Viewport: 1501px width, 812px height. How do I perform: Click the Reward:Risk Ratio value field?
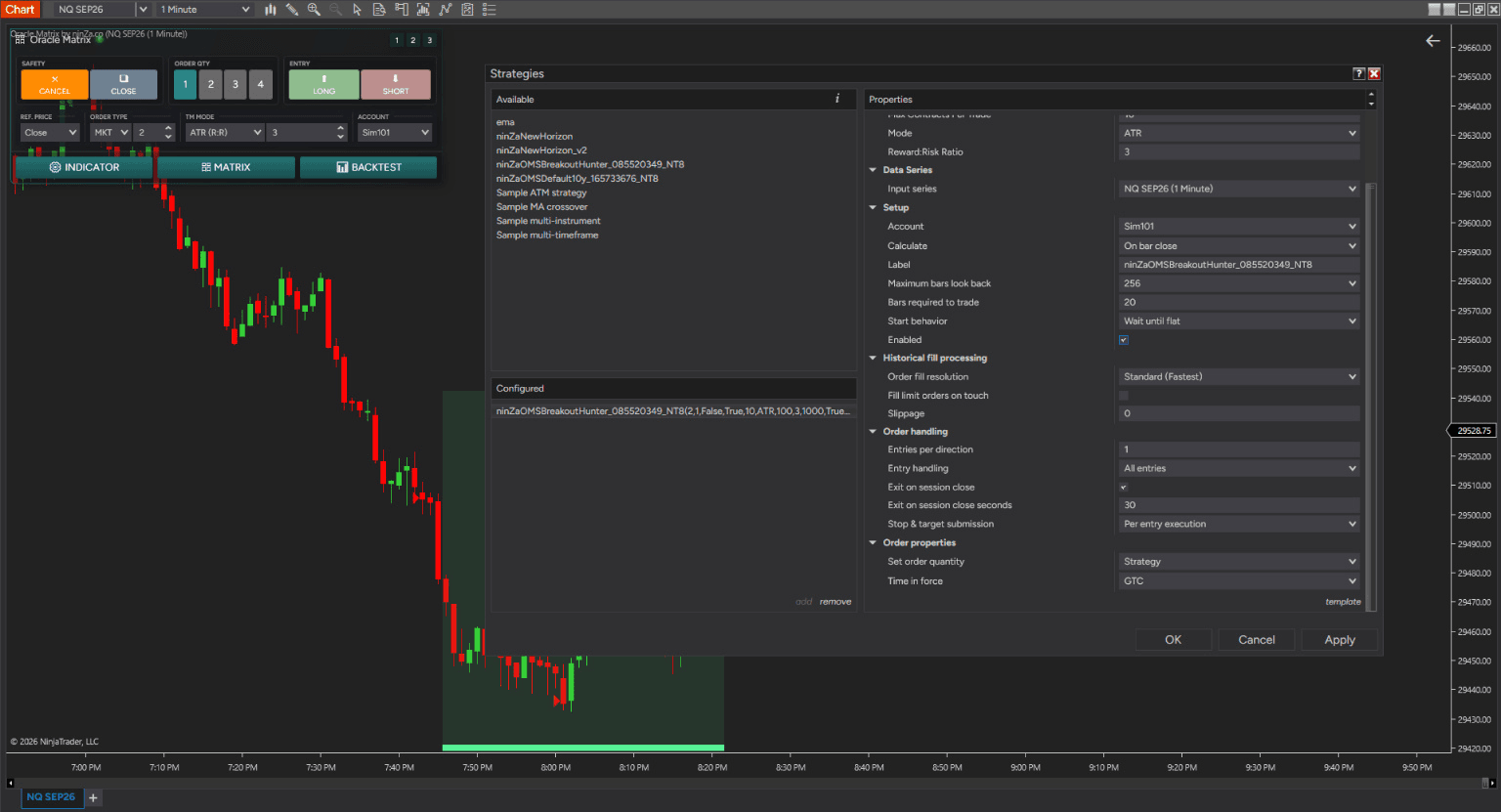coord(1239,151)
